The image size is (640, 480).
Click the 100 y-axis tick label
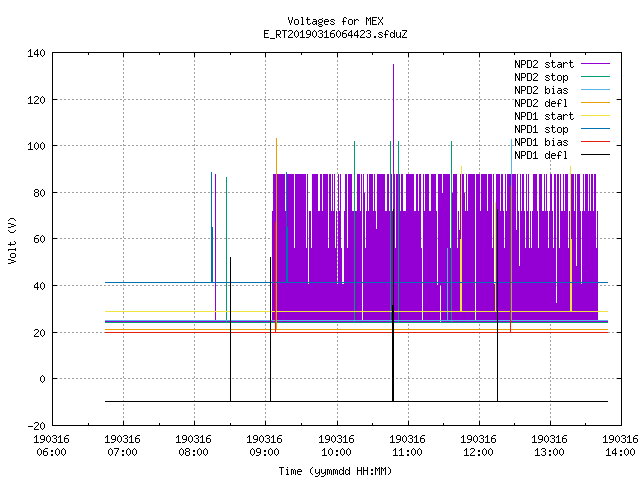coord(36,146)
